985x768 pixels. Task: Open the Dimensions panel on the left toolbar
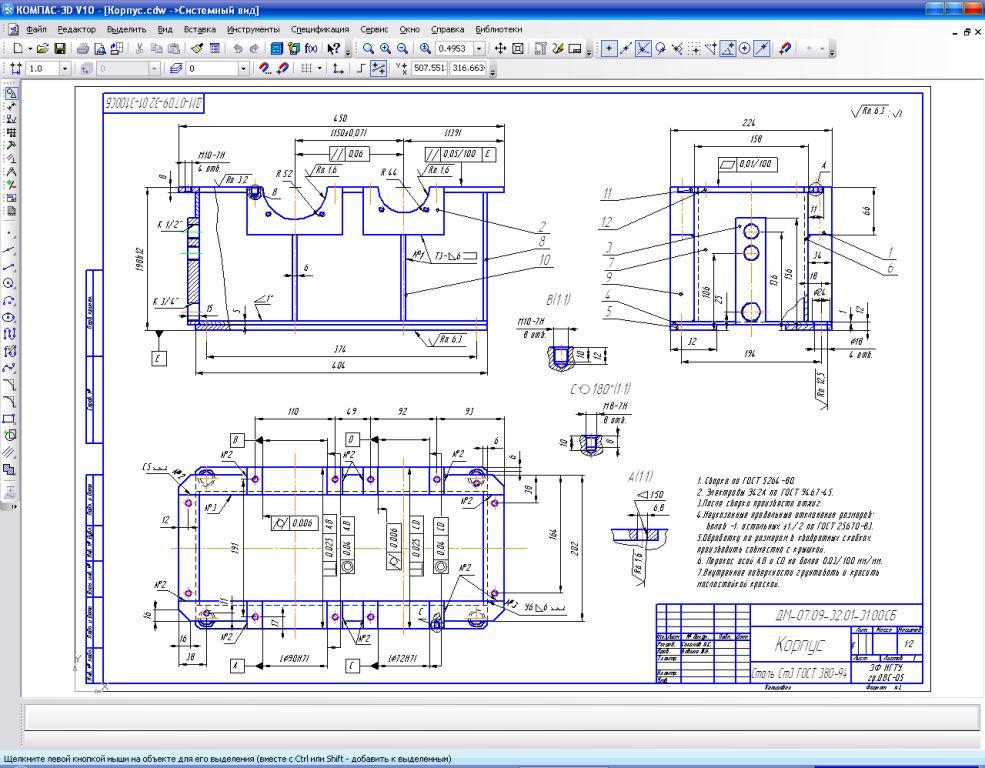[x=11, y=105]
